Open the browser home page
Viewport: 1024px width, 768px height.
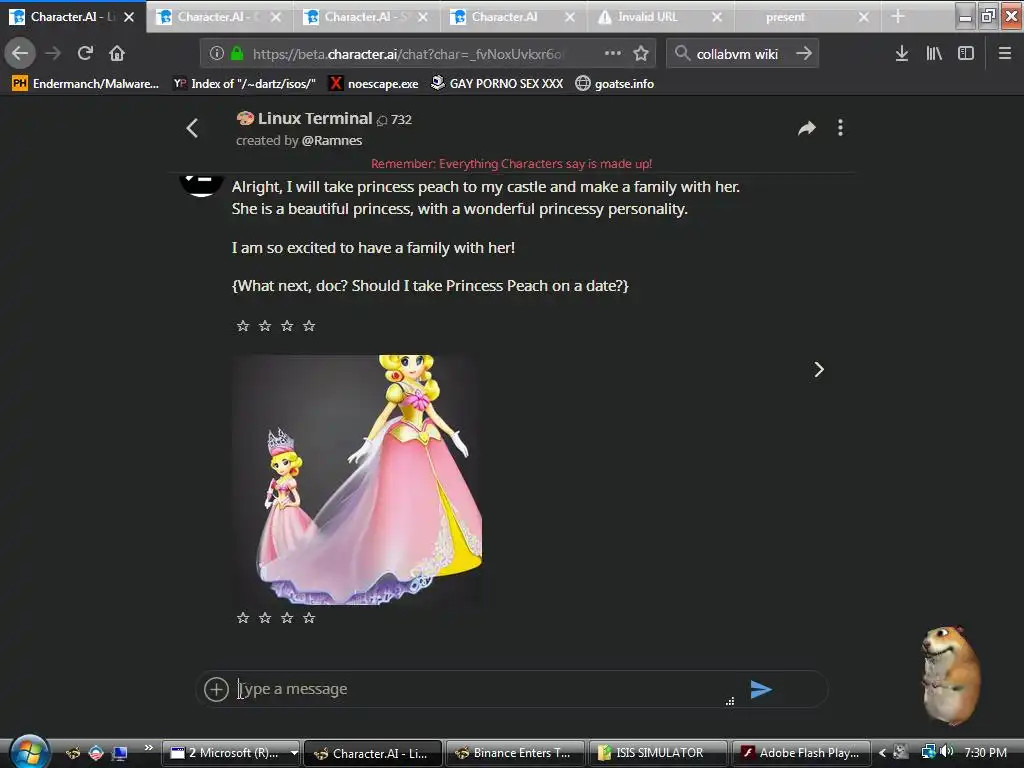coord(117,53)
